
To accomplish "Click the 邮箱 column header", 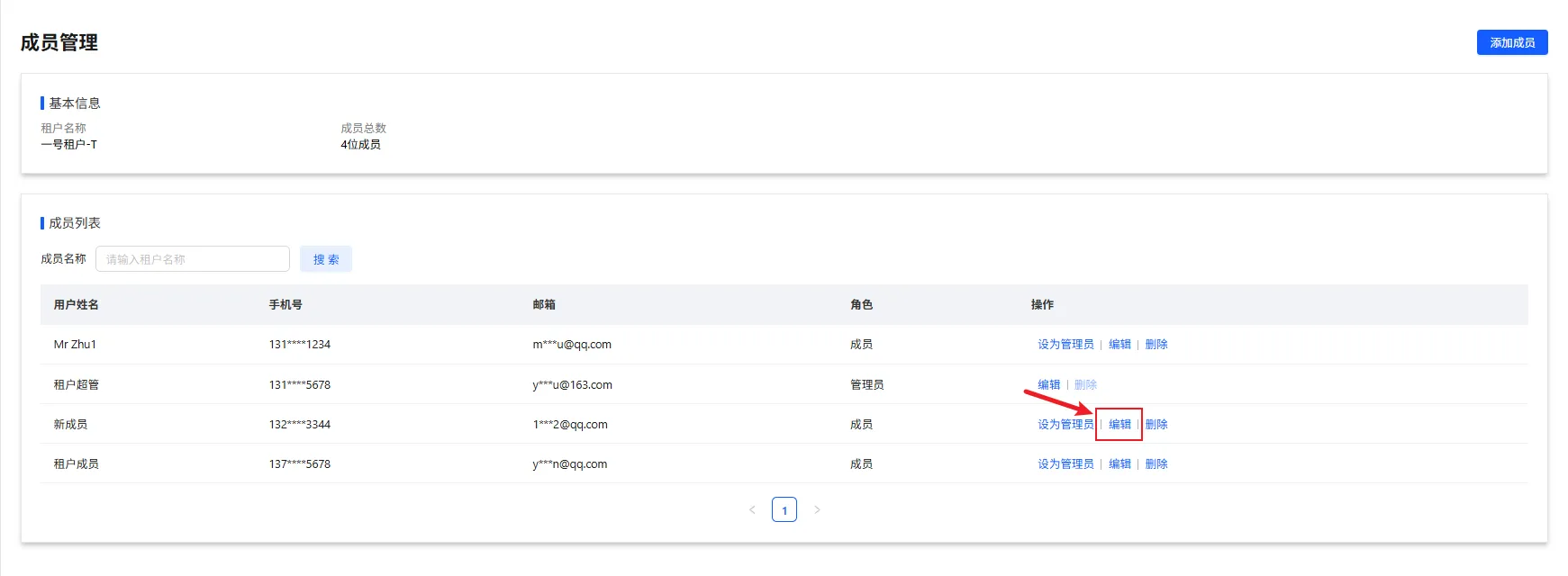I will click(x=544, y=305).
